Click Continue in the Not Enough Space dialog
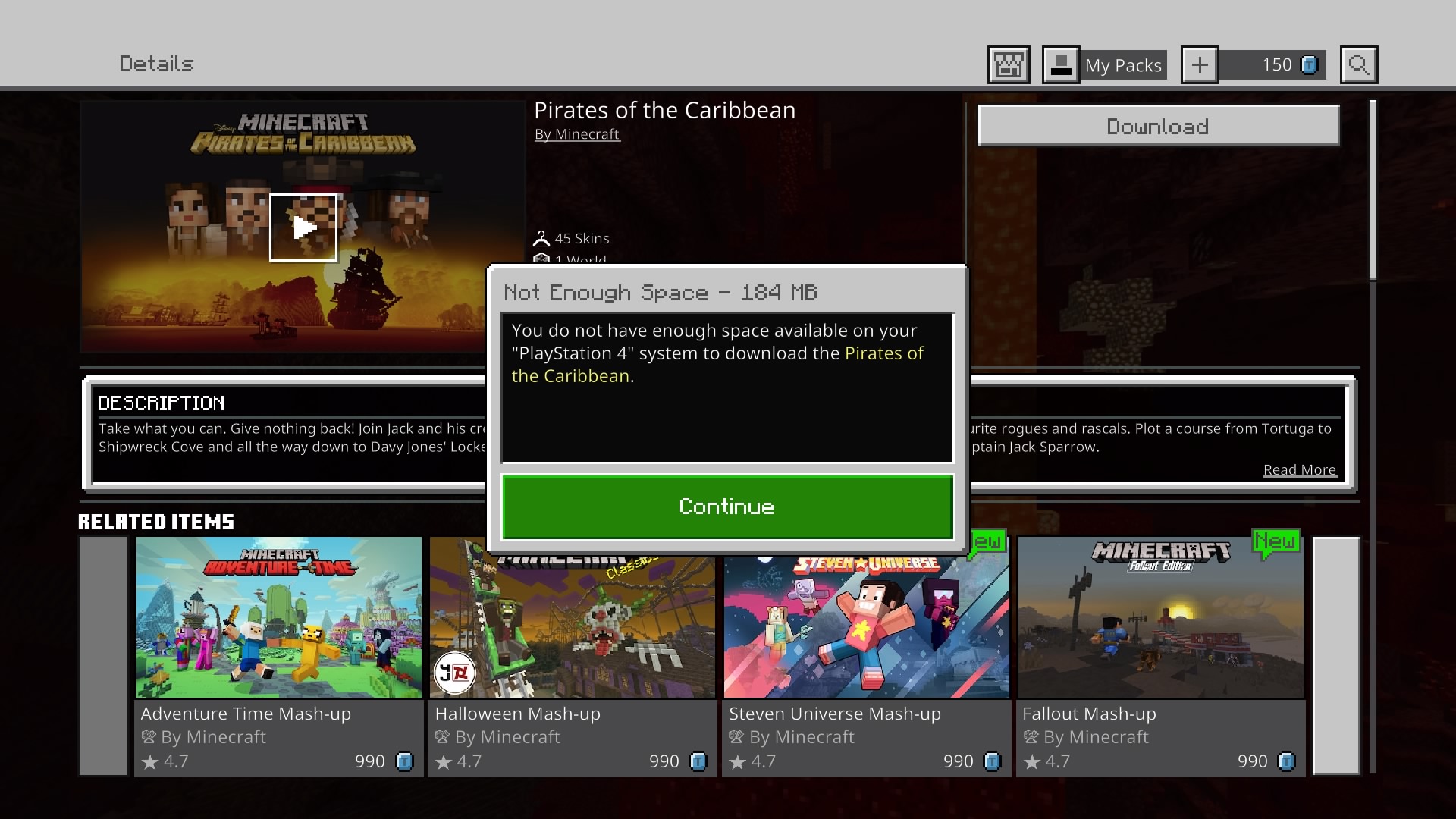1456x819 pixels. tap(727, 507)
